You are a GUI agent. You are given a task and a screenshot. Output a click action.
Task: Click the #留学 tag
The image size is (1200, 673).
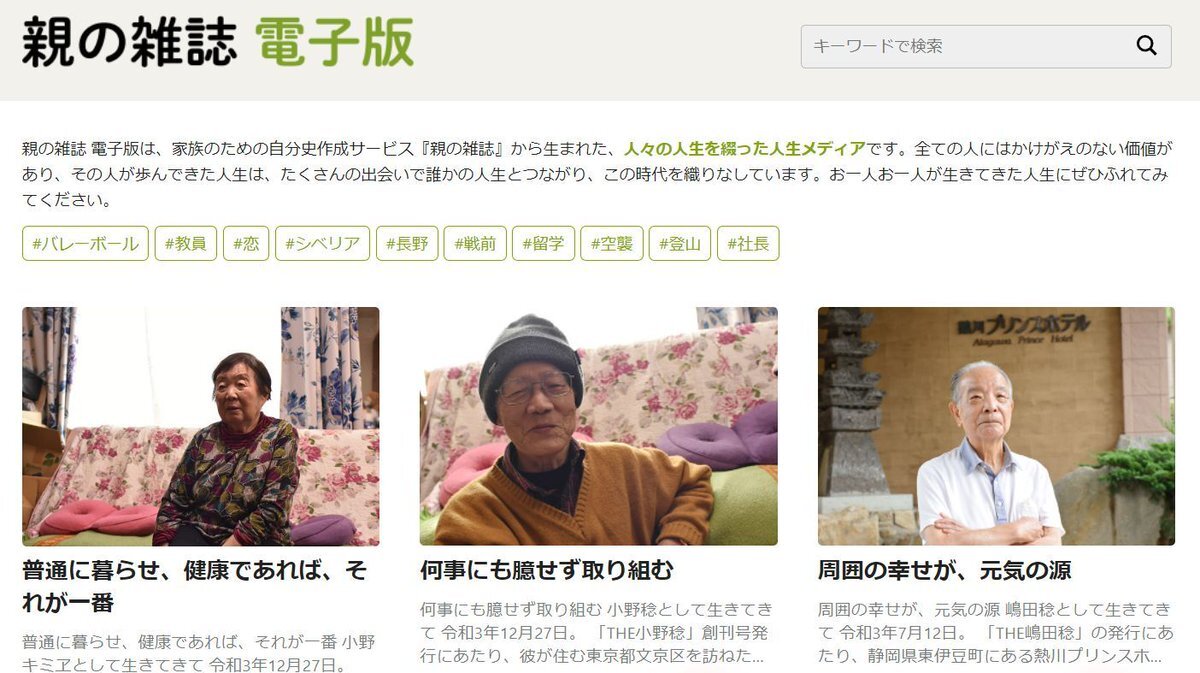coord(543,243)
